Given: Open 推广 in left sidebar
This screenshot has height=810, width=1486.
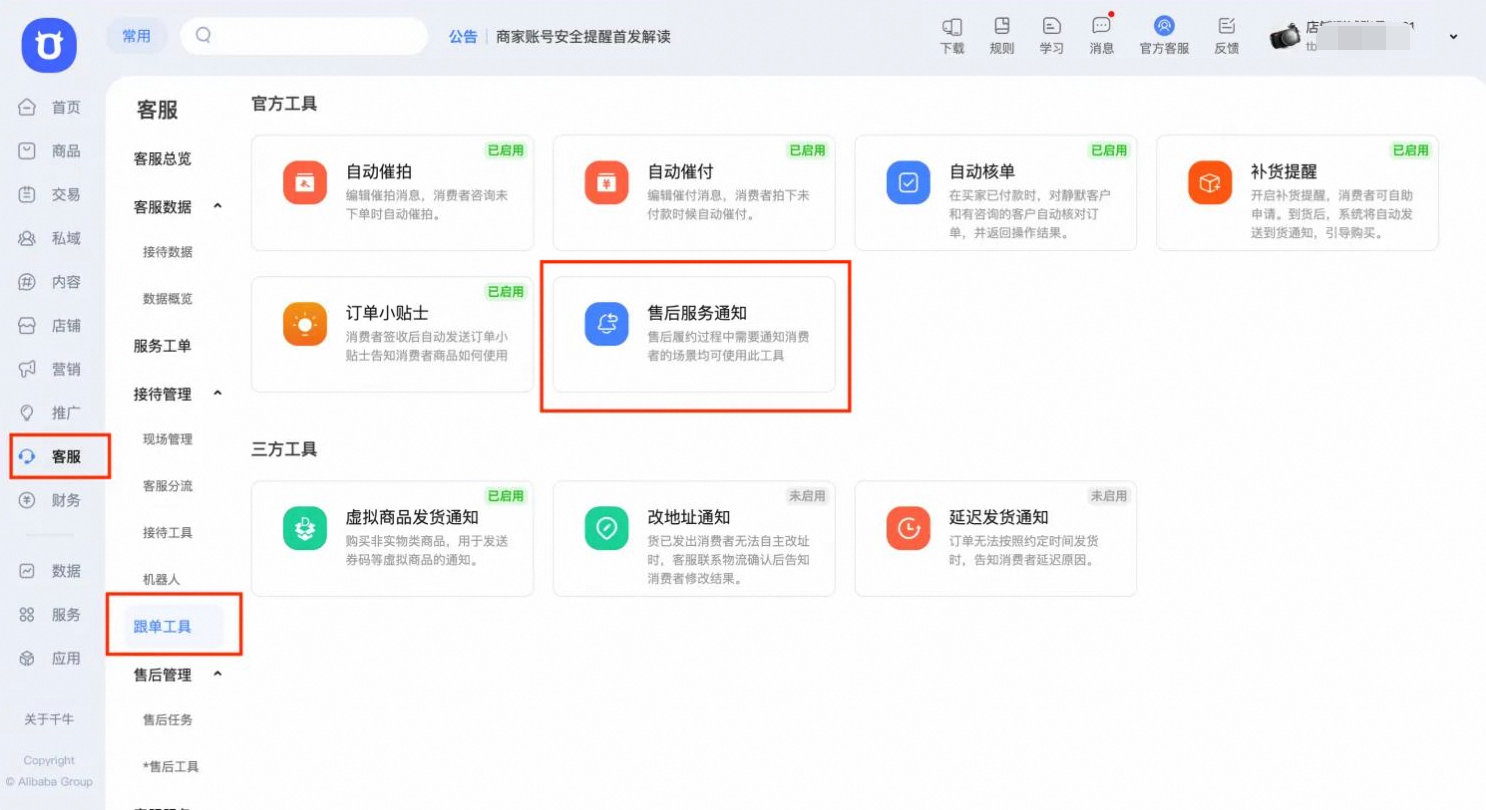Looking at the screenshot, I should (x=50, y=412).
